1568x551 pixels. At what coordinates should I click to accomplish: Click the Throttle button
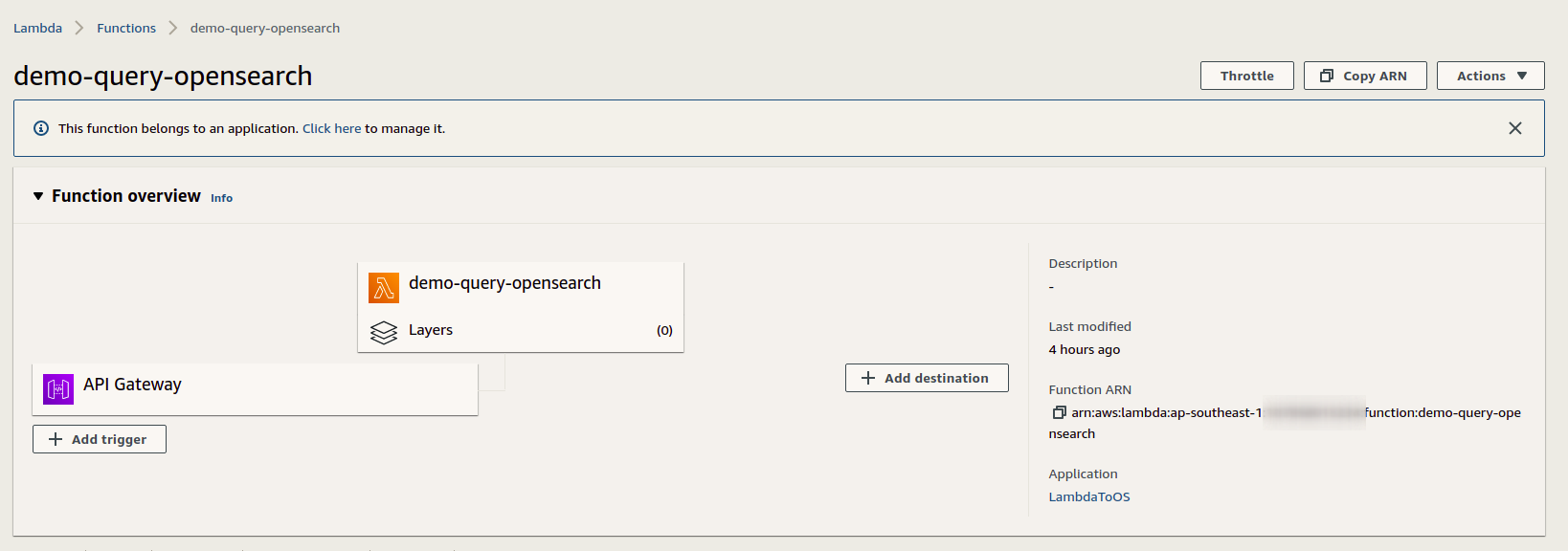[1247, 76]
